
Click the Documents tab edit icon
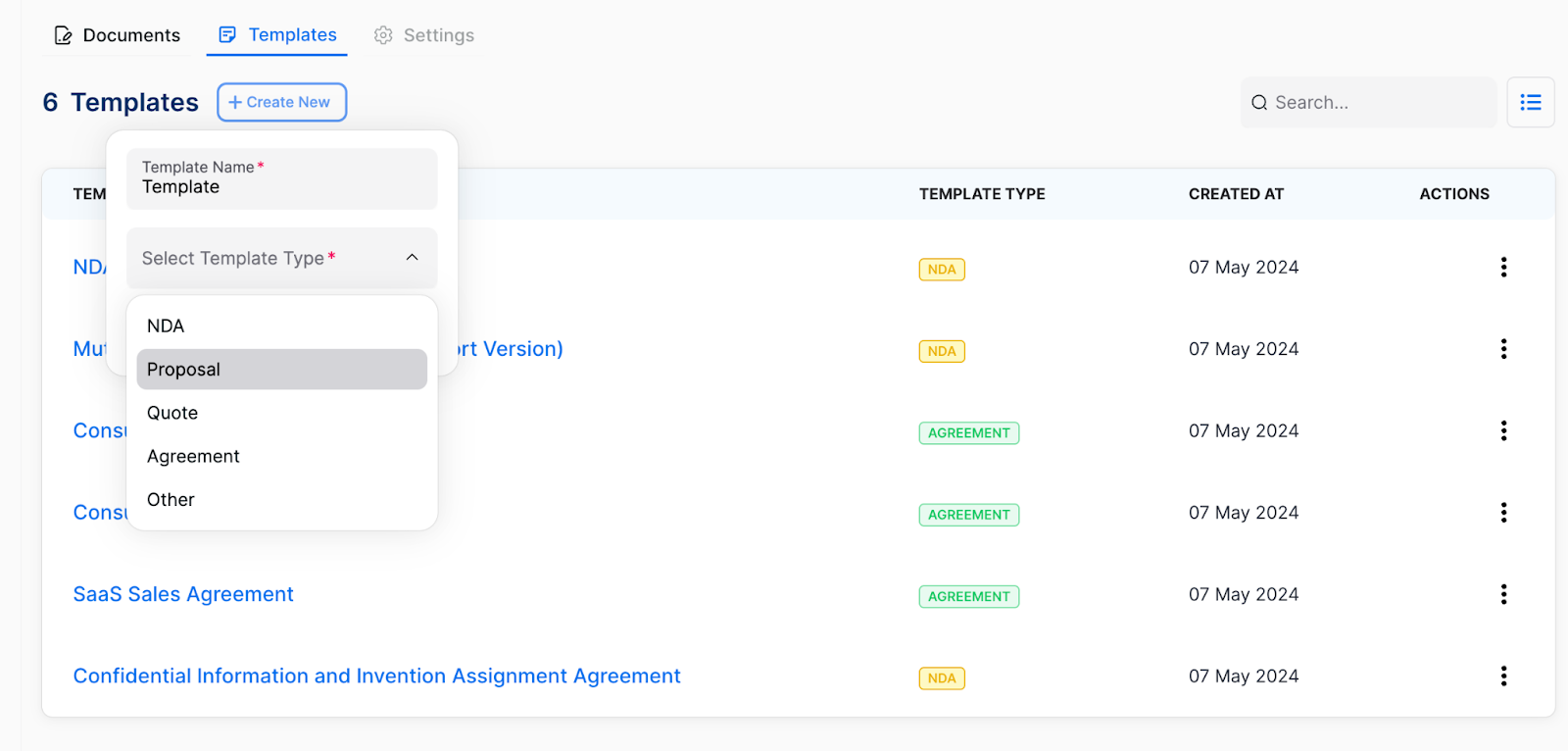pos(63,35)
